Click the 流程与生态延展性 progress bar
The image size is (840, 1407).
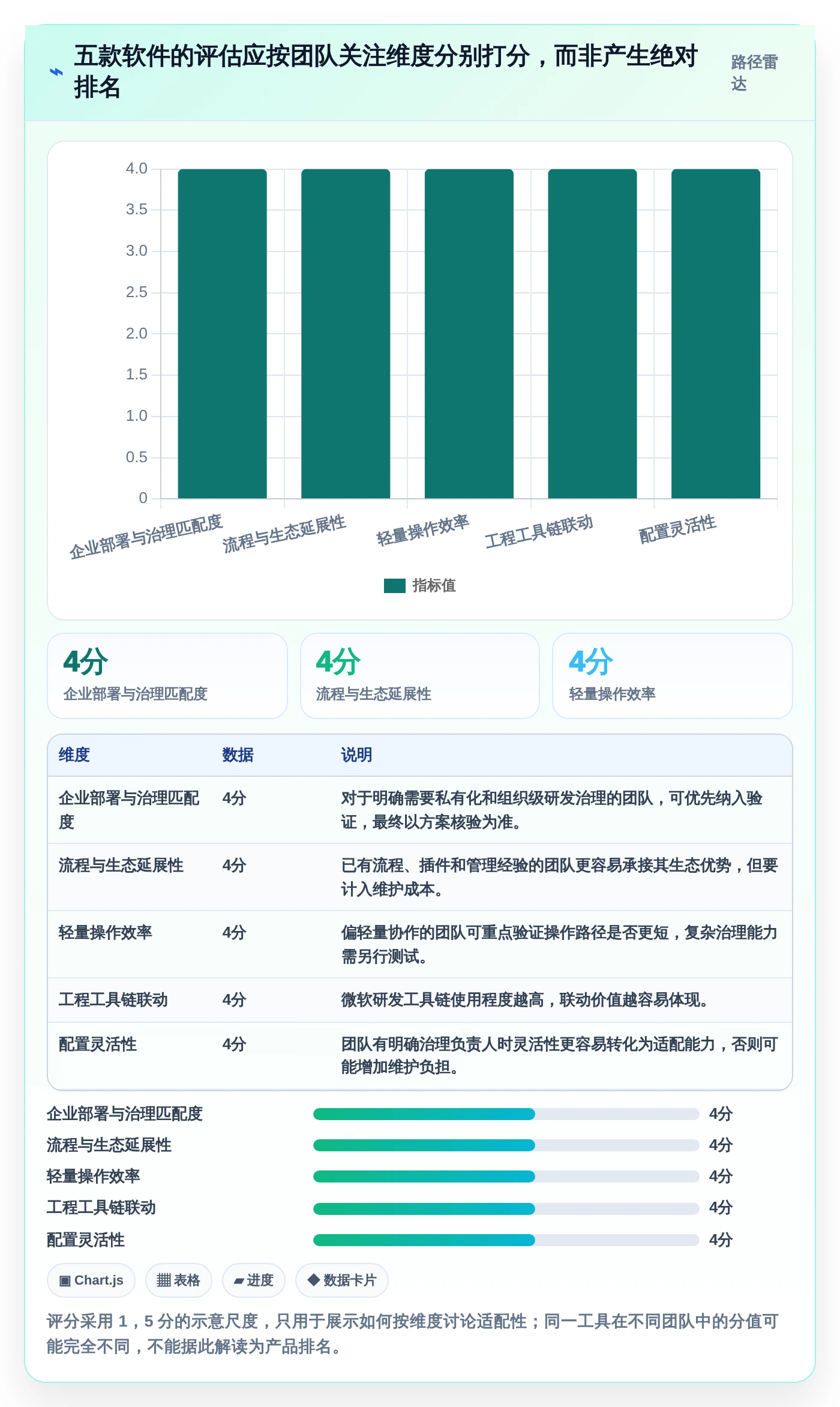coord(506,1145)
